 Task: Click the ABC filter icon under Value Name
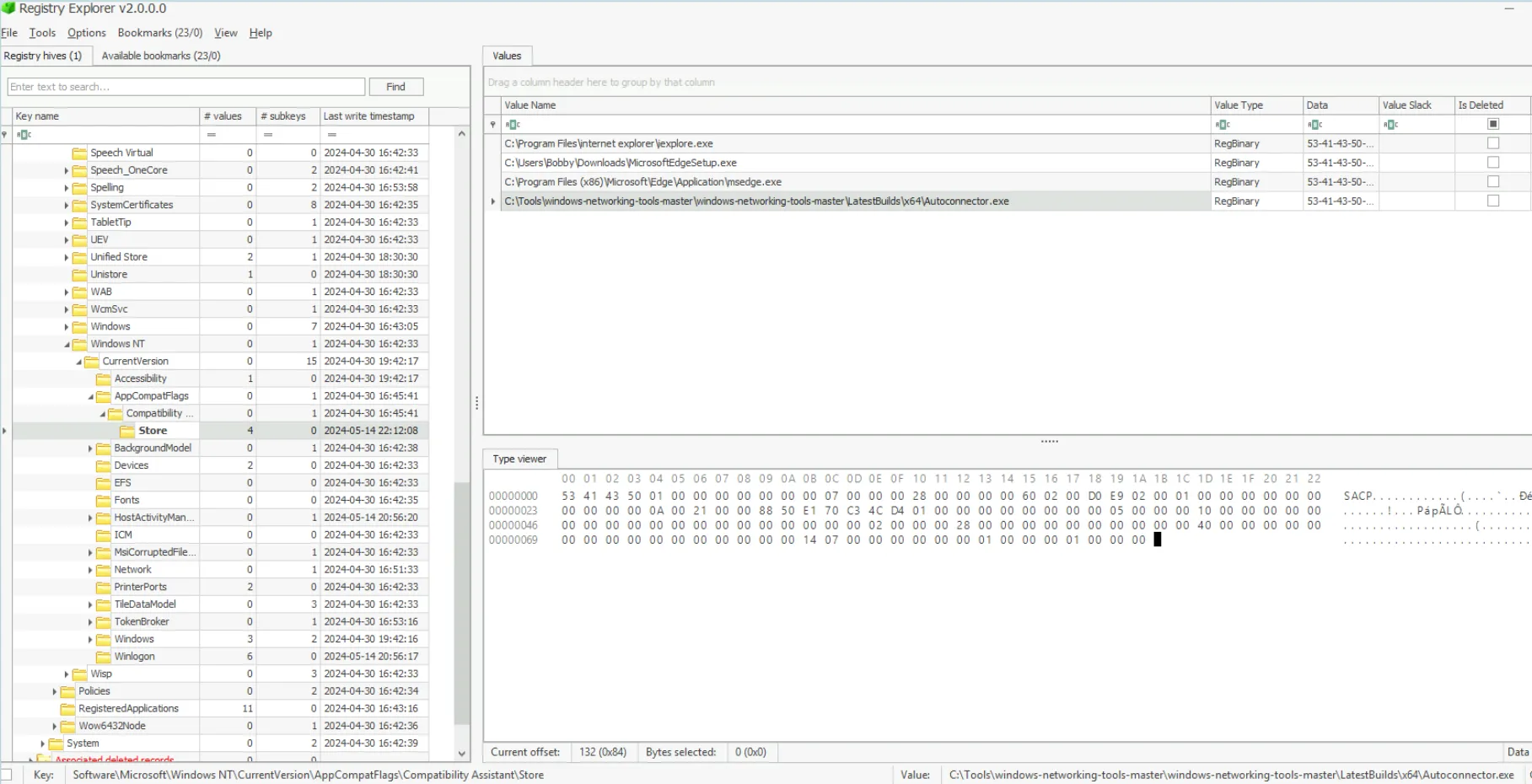[x=511, y=124]
